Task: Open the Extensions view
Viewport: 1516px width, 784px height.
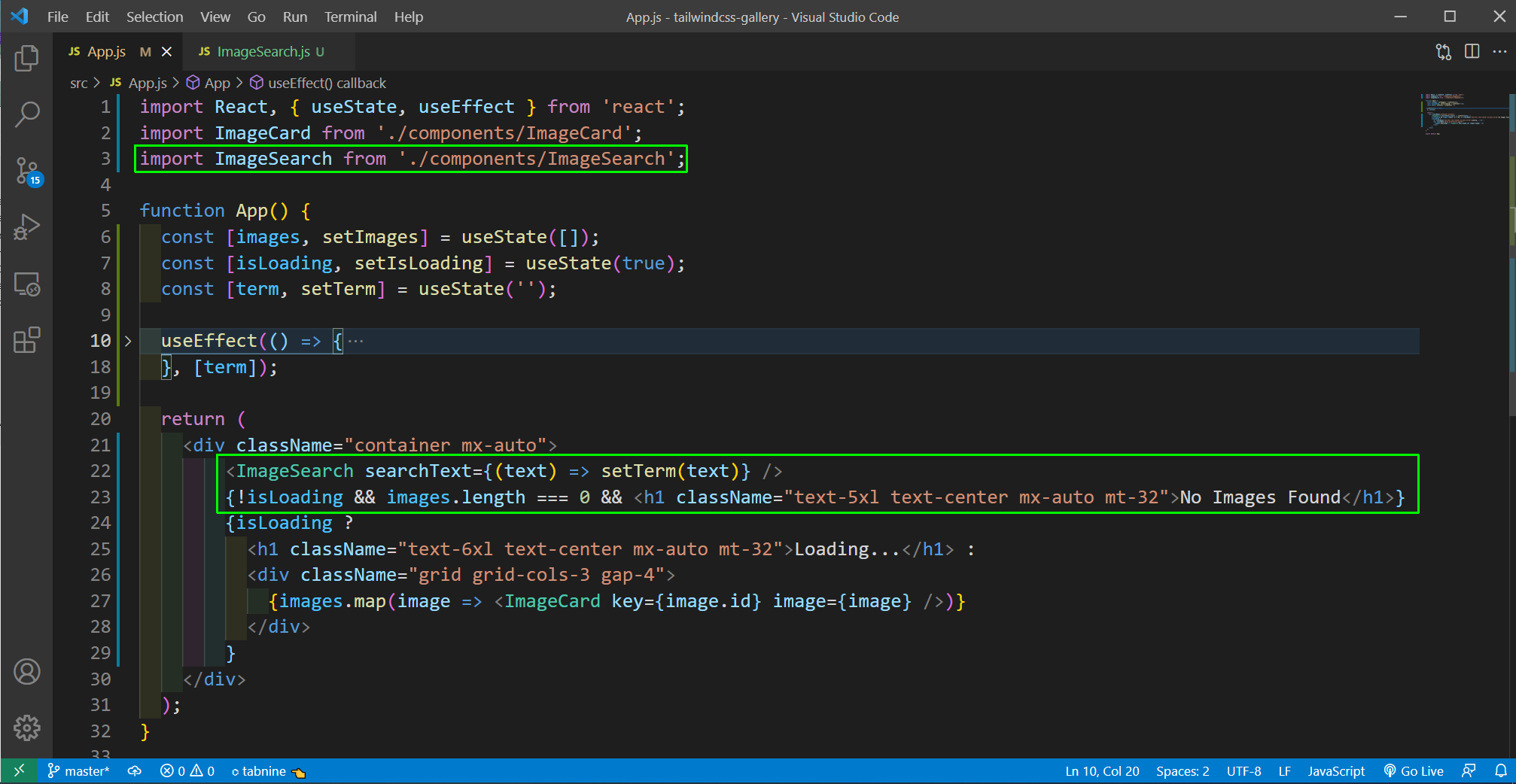Action: tap(27, 340)
